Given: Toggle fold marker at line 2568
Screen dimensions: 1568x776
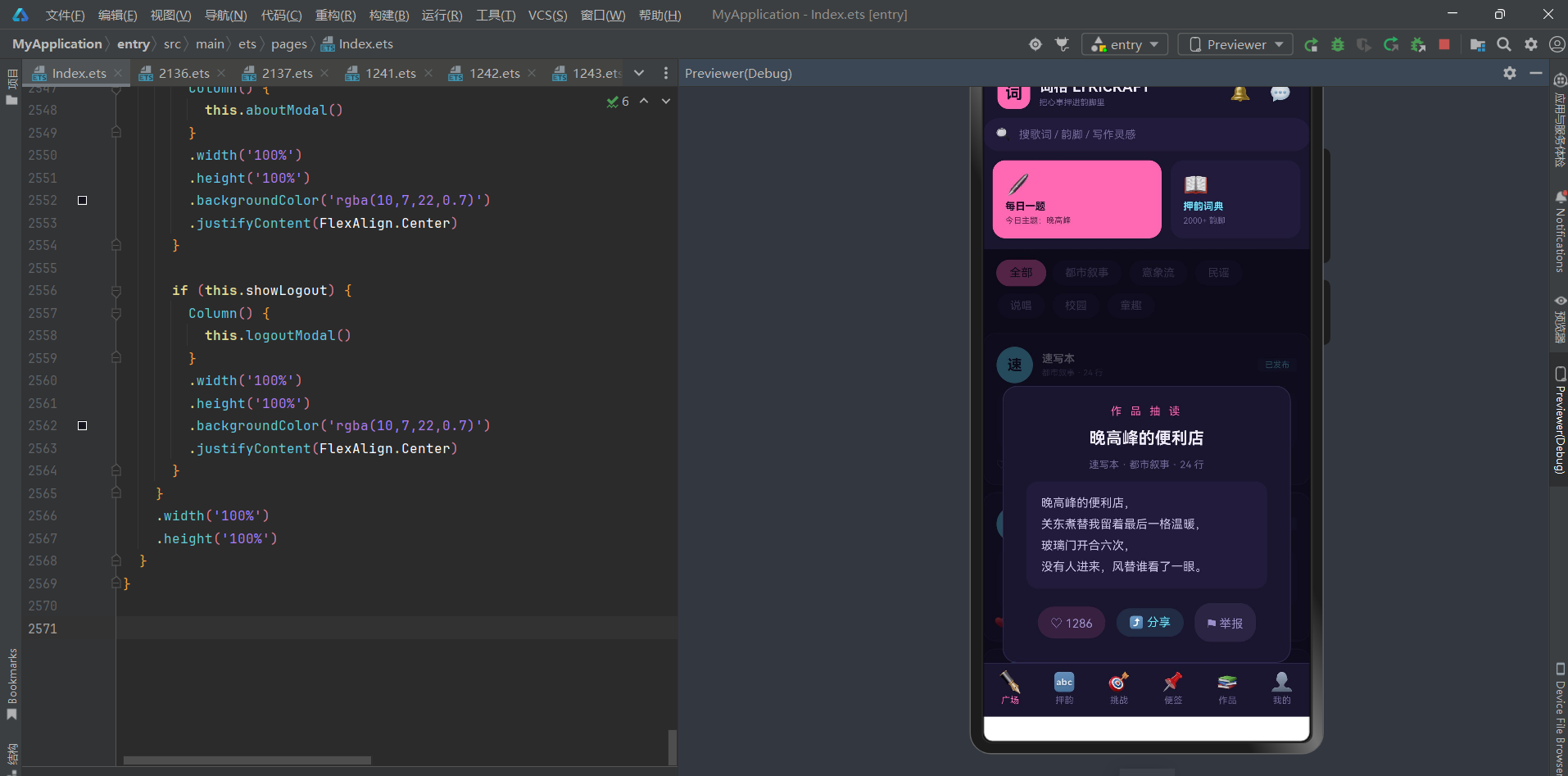Looking at the screenshot, I should tap(116, 560).
